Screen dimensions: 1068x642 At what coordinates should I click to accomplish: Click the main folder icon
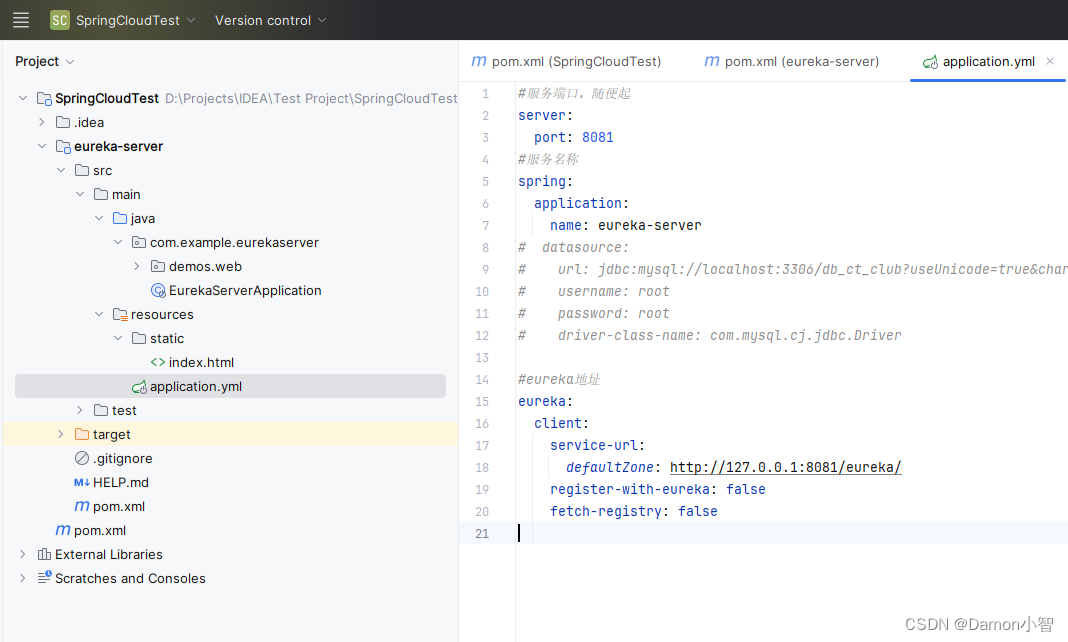click(x=101, y=194)
